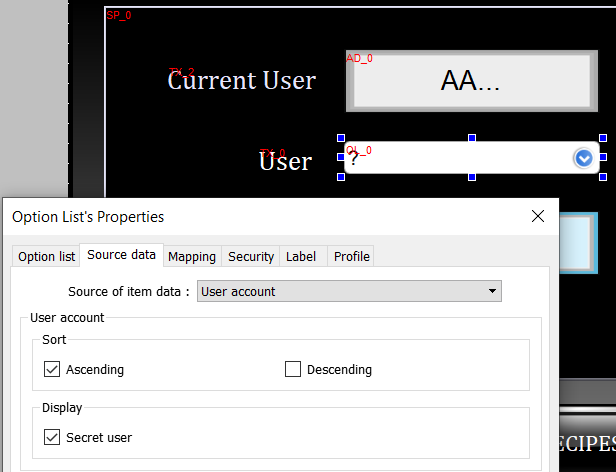The height and width of the screenshot is (472, 616).
Task: Select the AA... display object on canvas
Action: (470, 82)
